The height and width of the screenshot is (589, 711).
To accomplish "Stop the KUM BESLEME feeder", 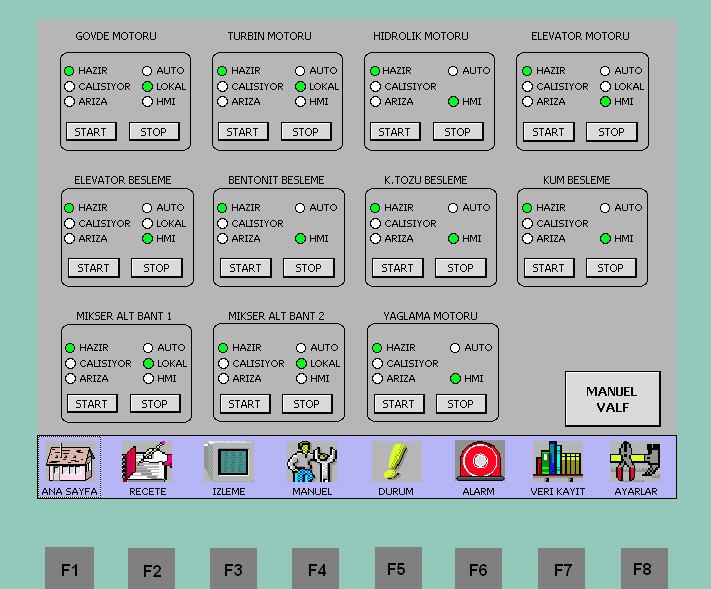I will (611, 268).
